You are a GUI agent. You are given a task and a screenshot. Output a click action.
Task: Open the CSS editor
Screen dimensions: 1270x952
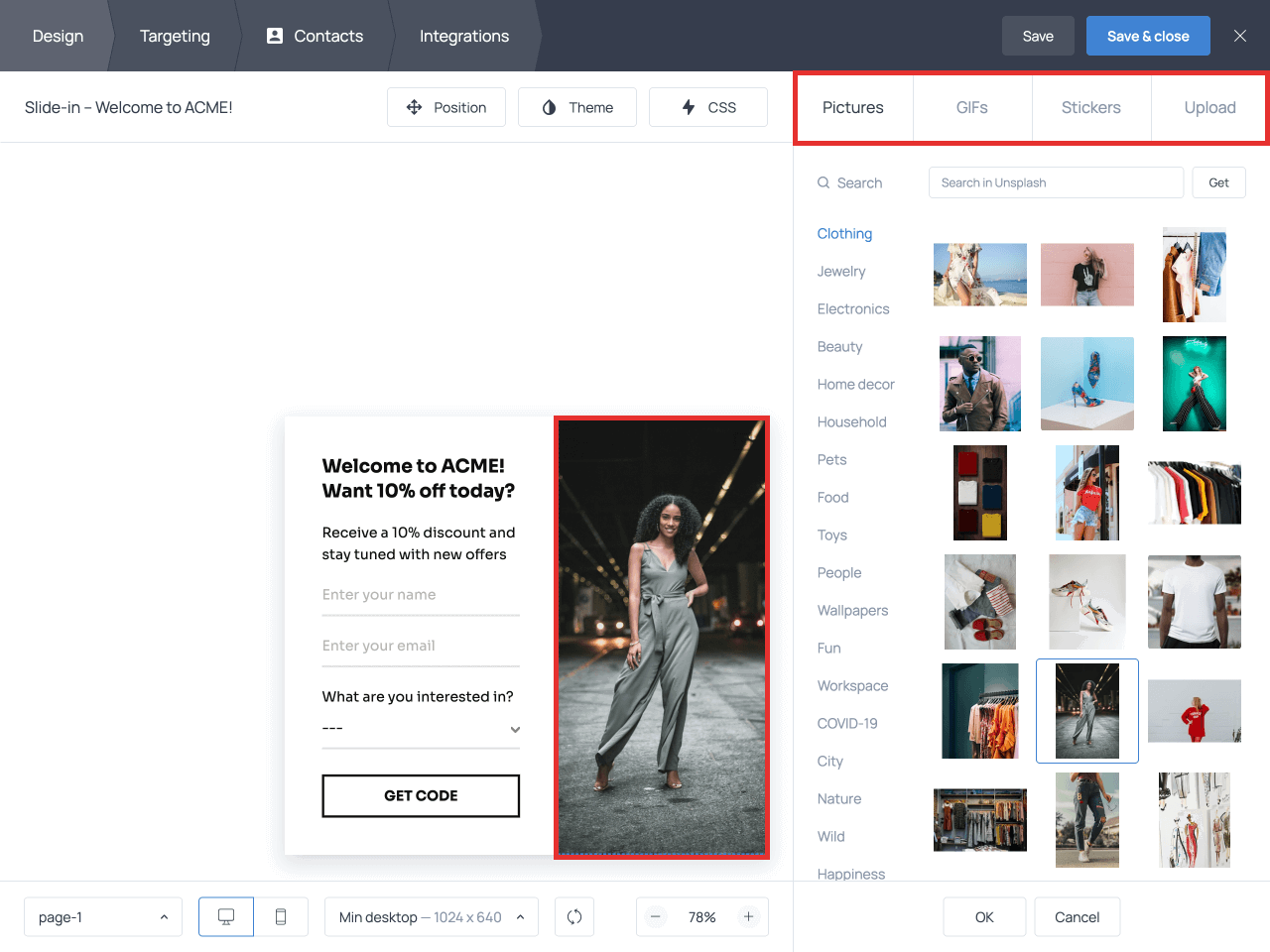707,107
